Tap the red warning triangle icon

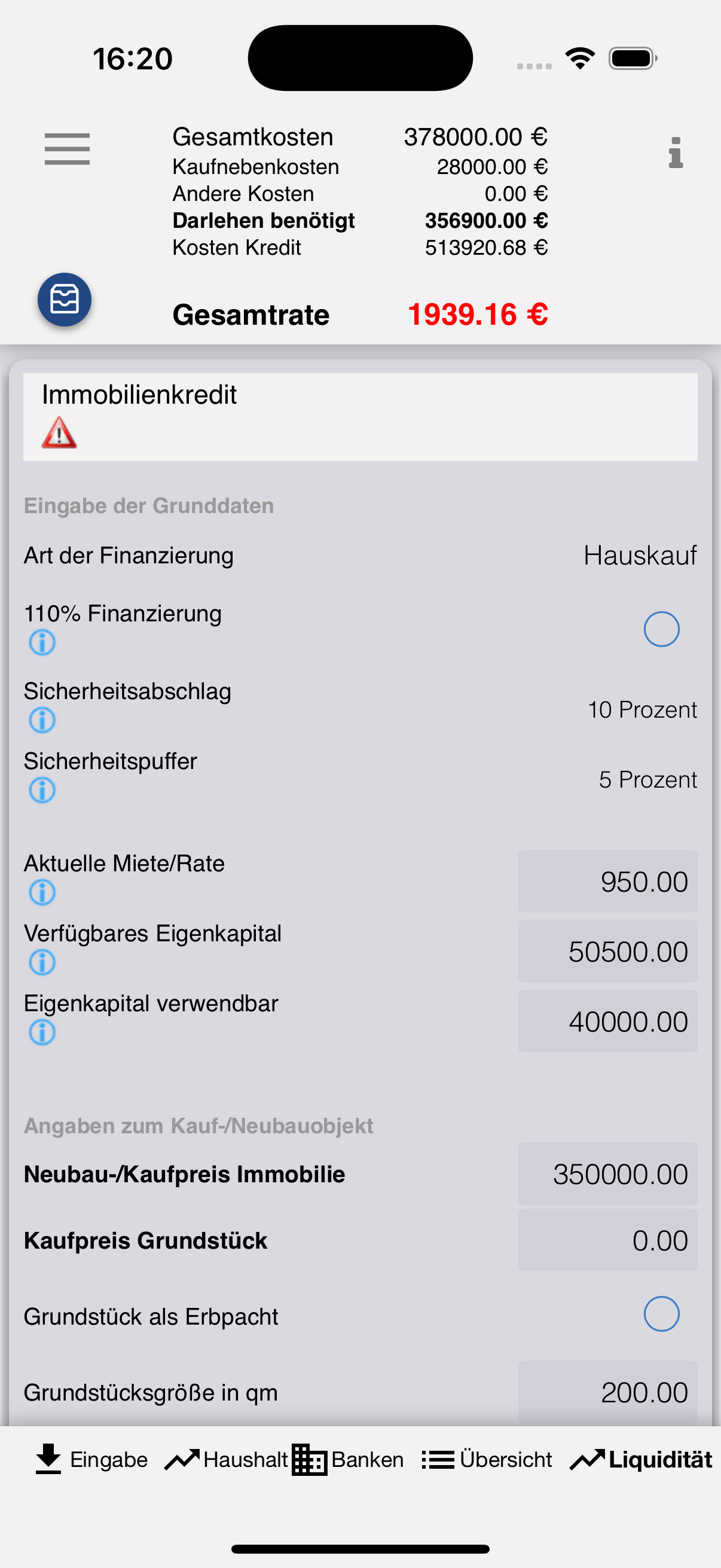point(59,433)
